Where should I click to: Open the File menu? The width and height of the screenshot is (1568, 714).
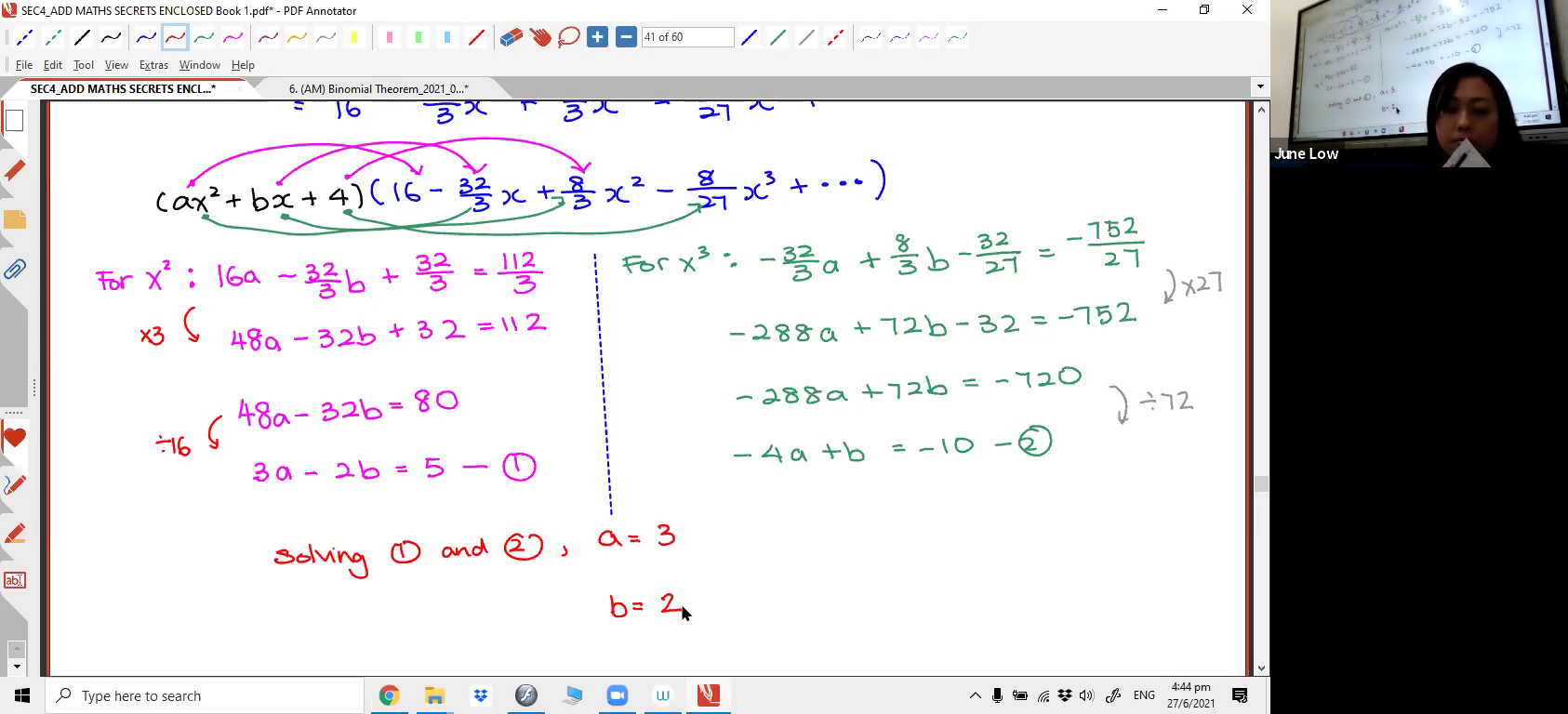coord(24,65)
